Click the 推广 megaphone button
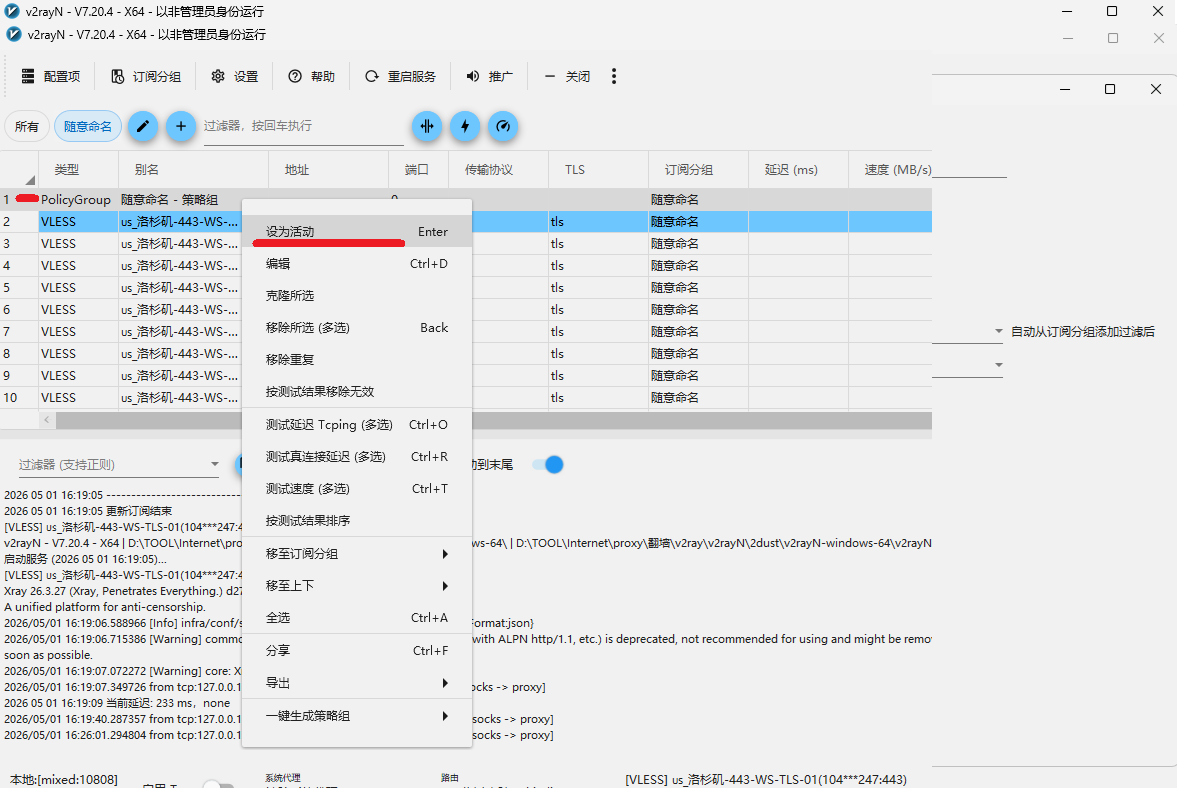 pyautogui.click(x=489, y=77)
